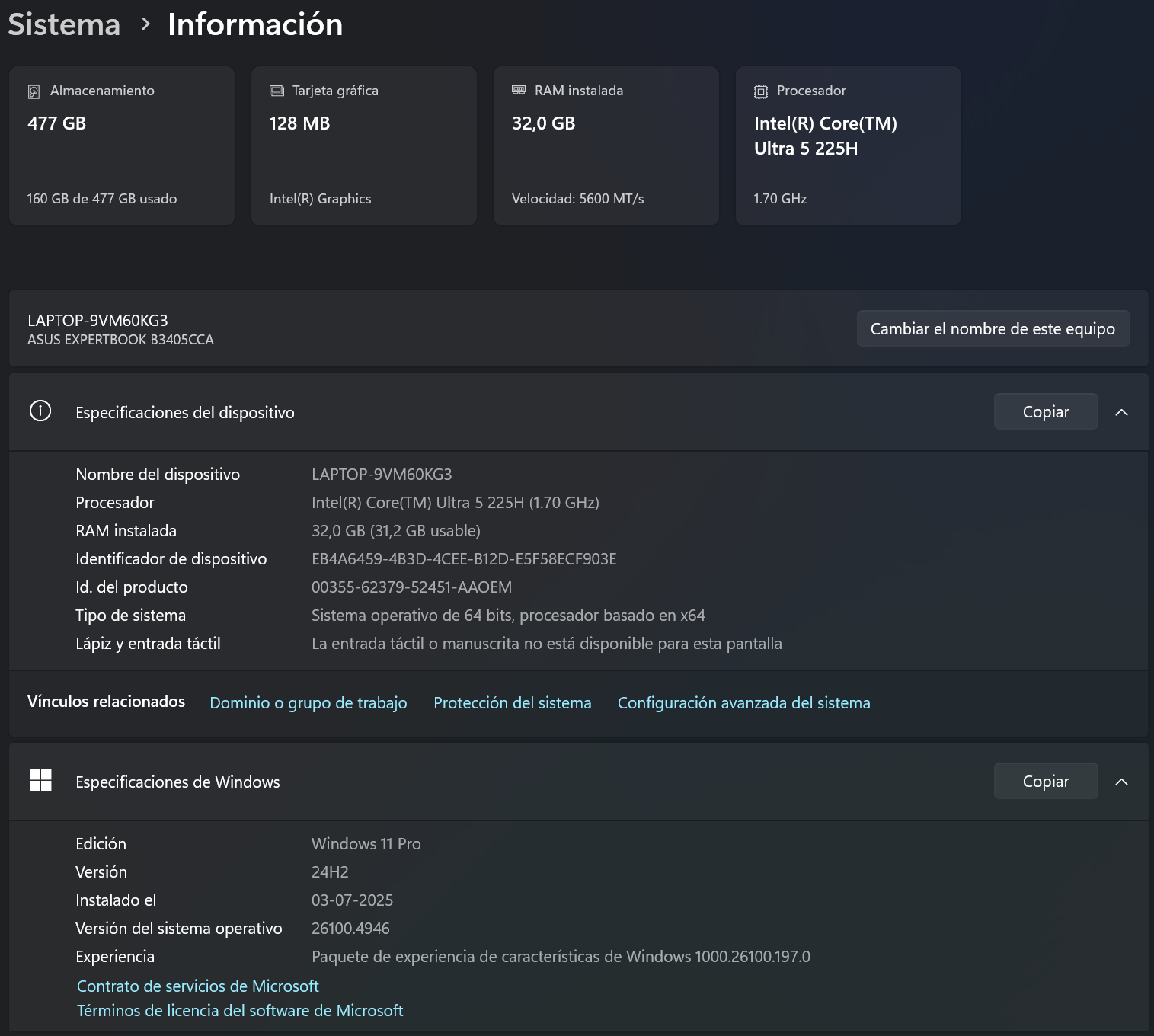The width and height of the screenshot is (1154, 1036).
Task: Copy the device specifications
Action: coord(1045,412)
